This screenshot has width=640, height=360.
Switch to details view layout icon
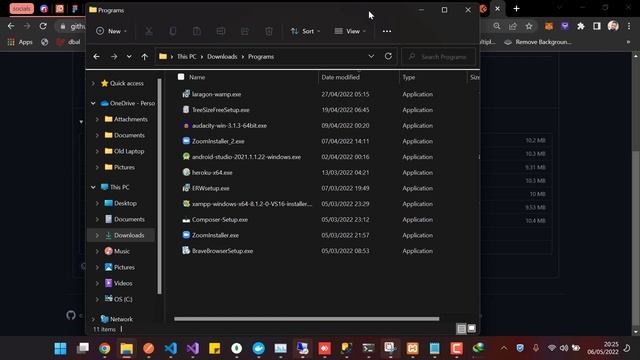[x=461, y=329]
